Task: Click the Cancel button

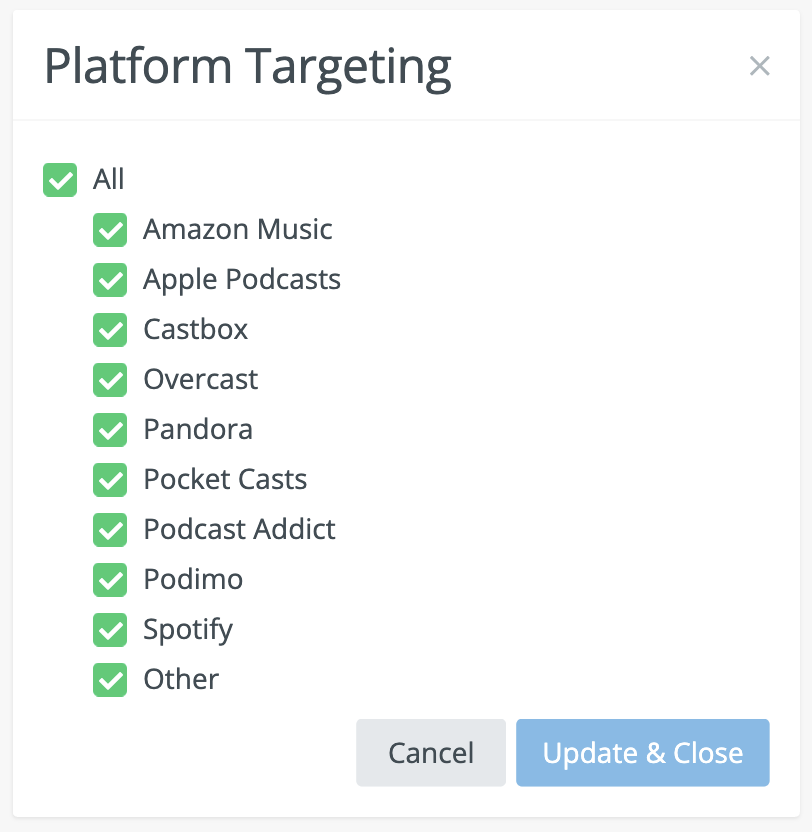Action: click(x=431, y=753)
